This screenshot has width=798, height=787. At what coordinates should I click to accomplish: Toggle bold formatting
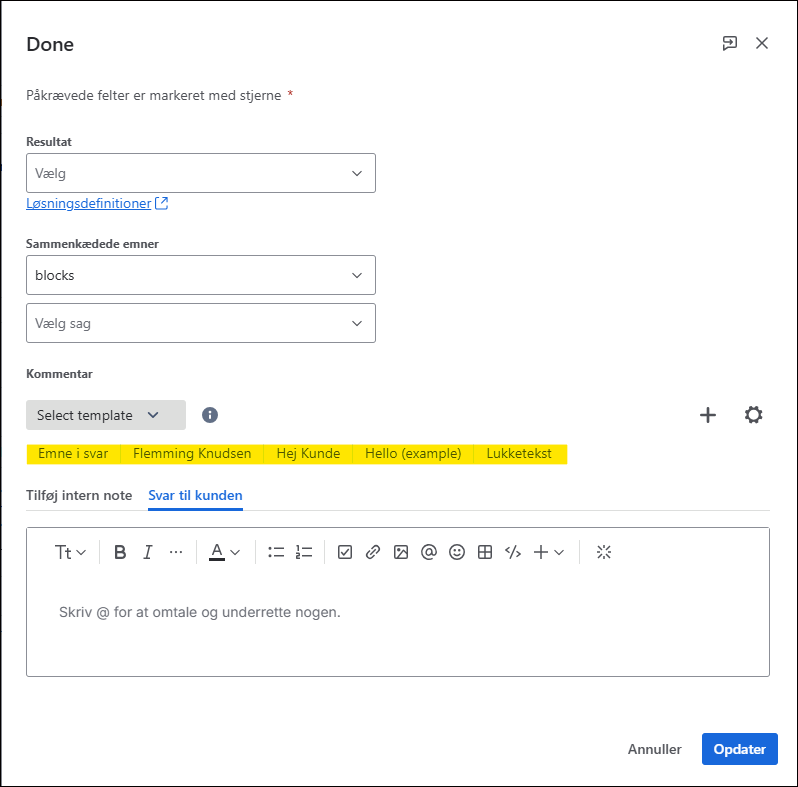point(120,552)
